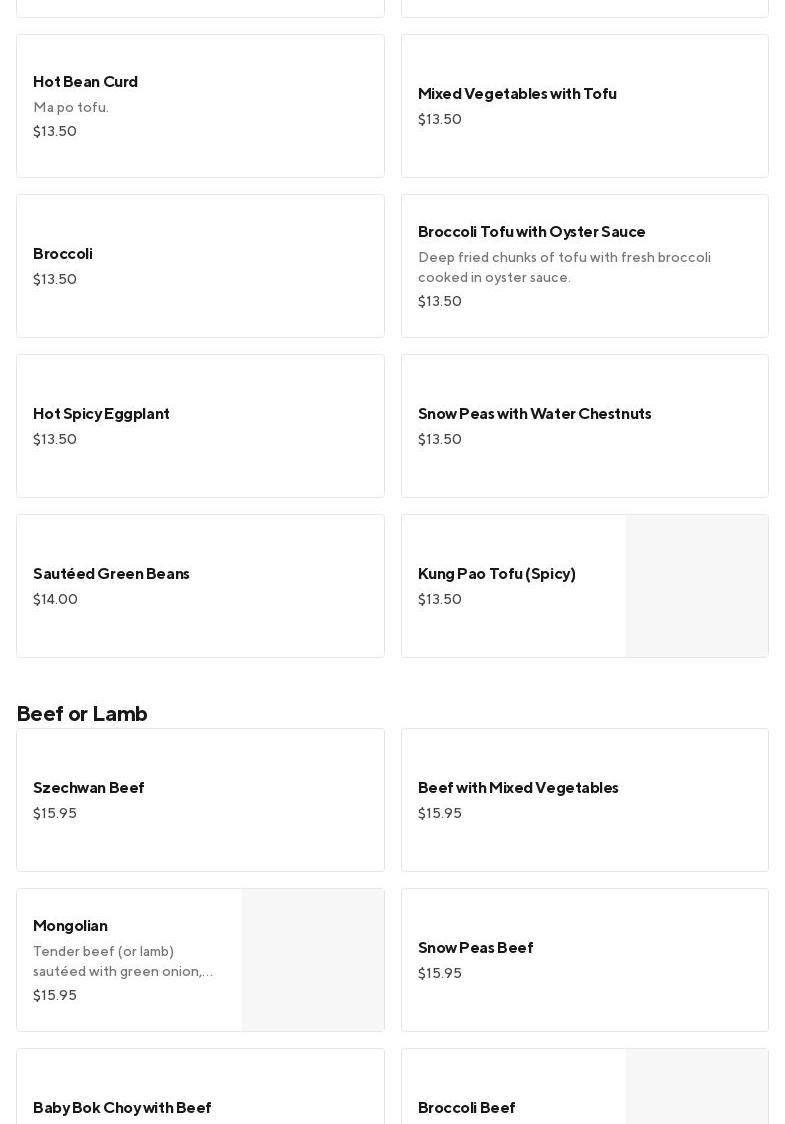Choose the Broccoli $13.50 item card

[200, 266]
